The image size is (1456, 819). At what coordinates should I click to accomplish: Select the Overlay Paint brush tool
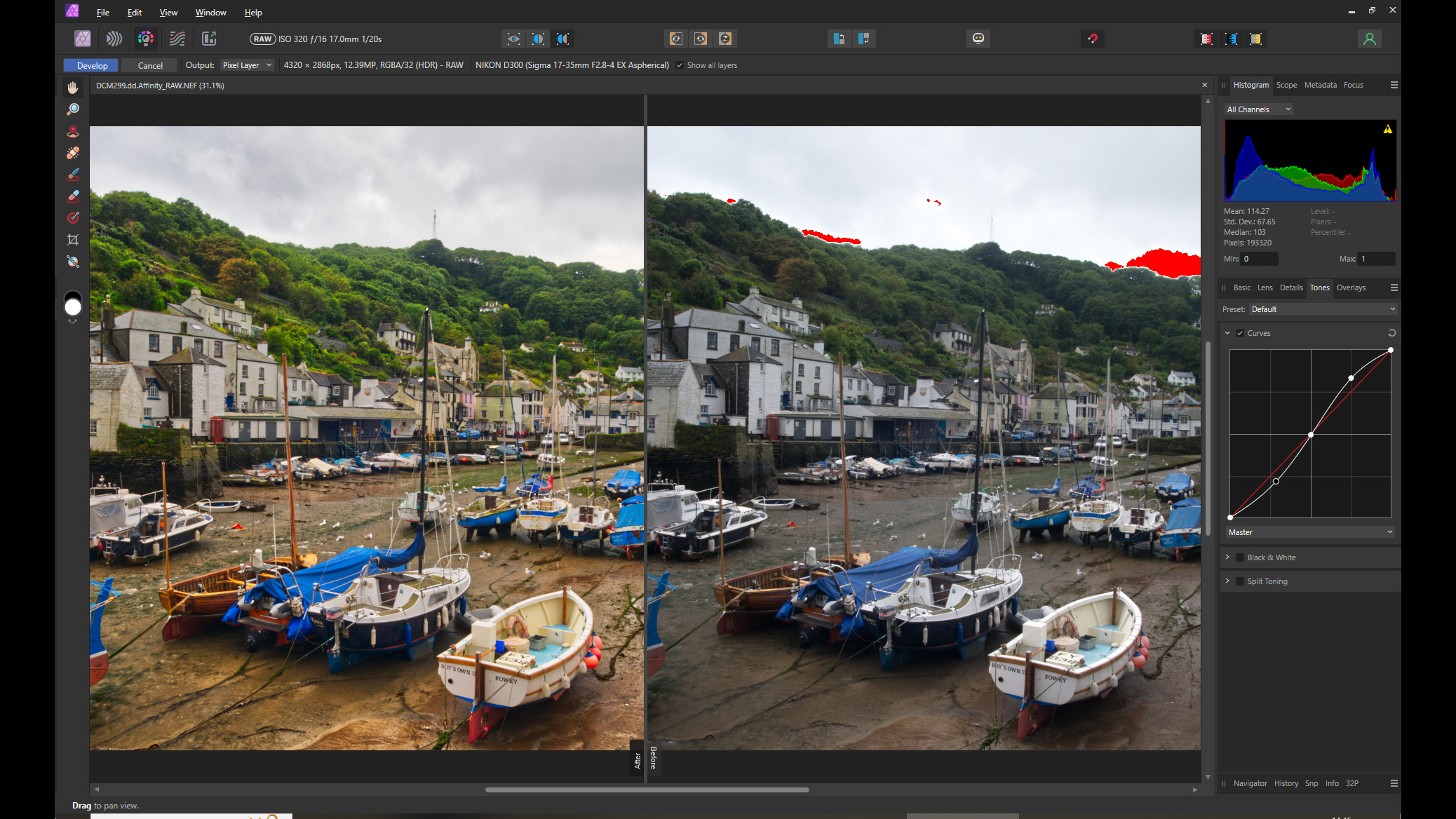pos(73,175)
